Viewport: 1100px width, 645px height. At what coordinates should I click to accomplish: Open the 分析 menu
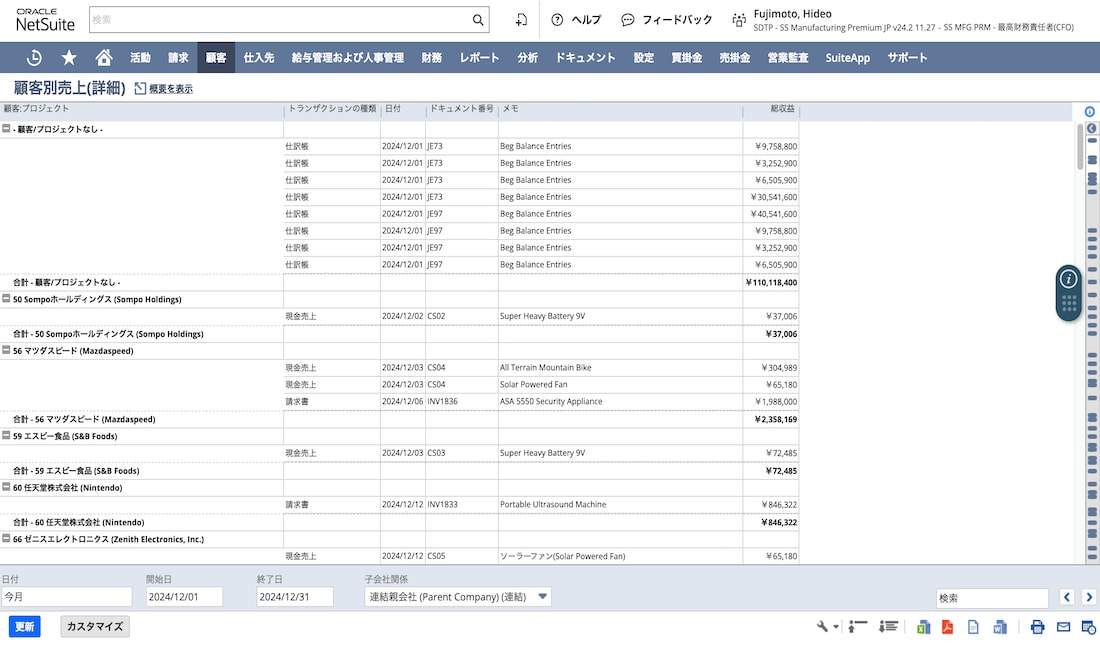(528, 58)
